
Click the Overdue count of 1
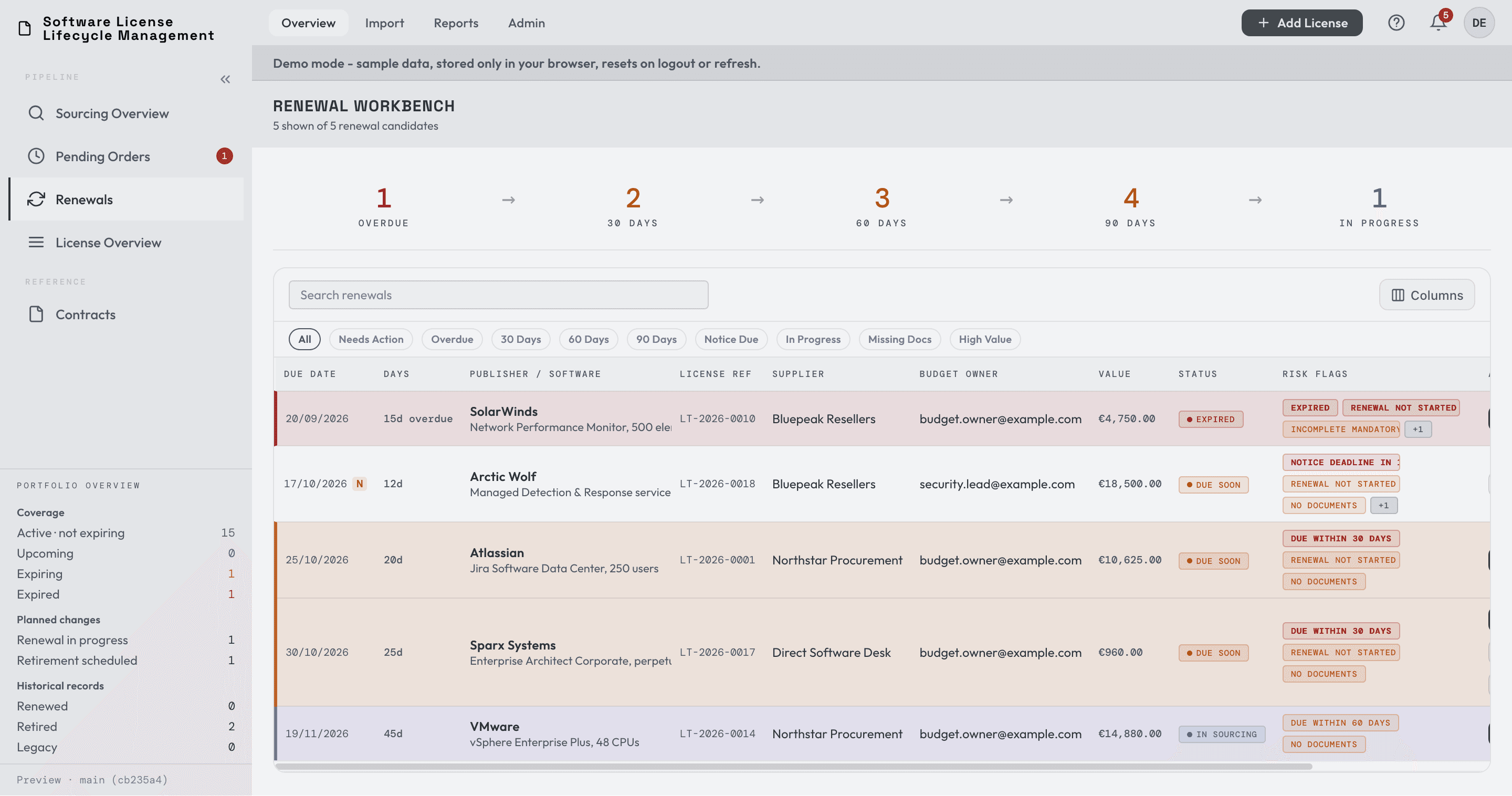(x=383, y=198)
